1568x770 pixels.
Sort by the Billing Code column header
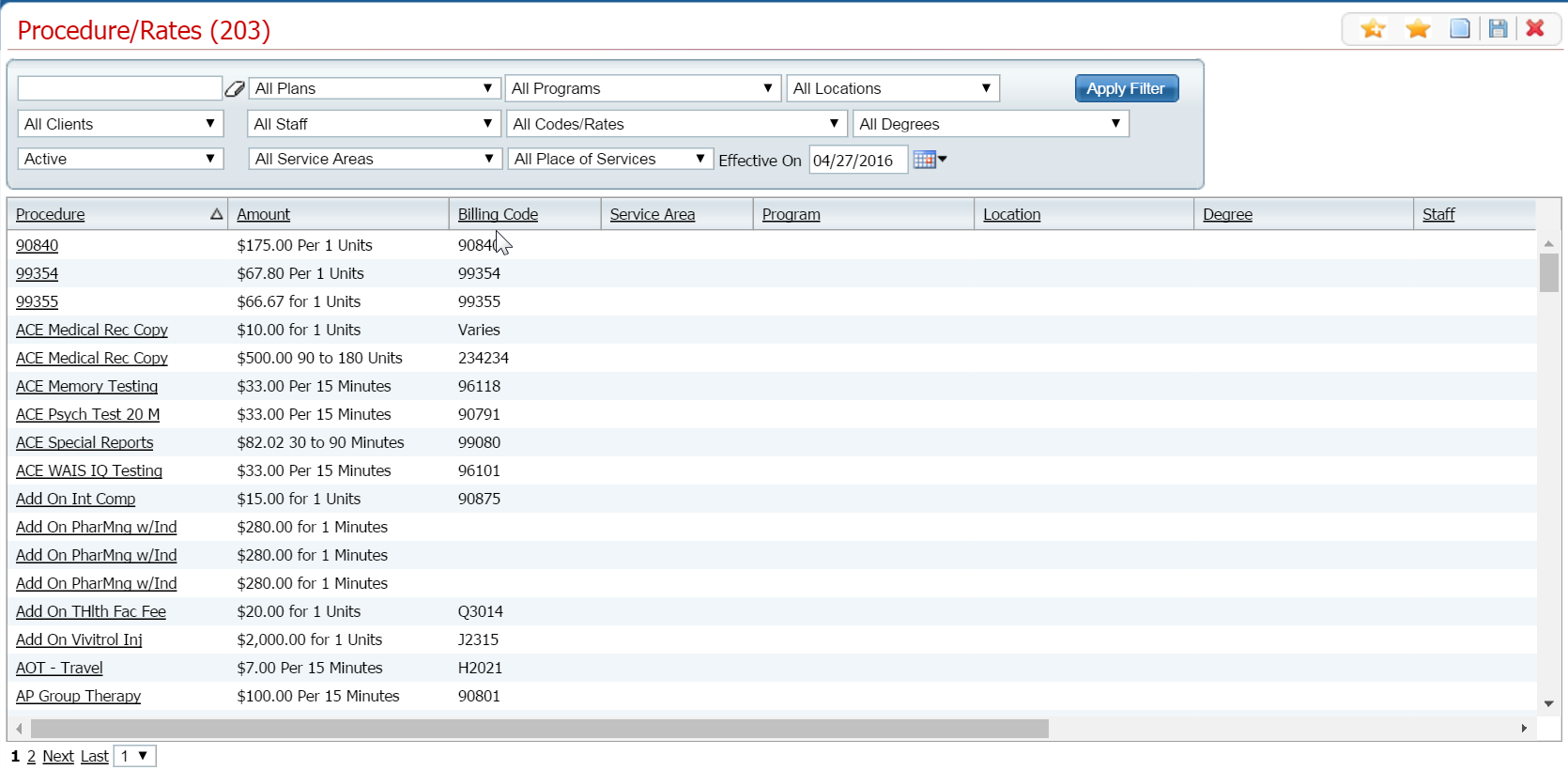(x=498, y=214)
